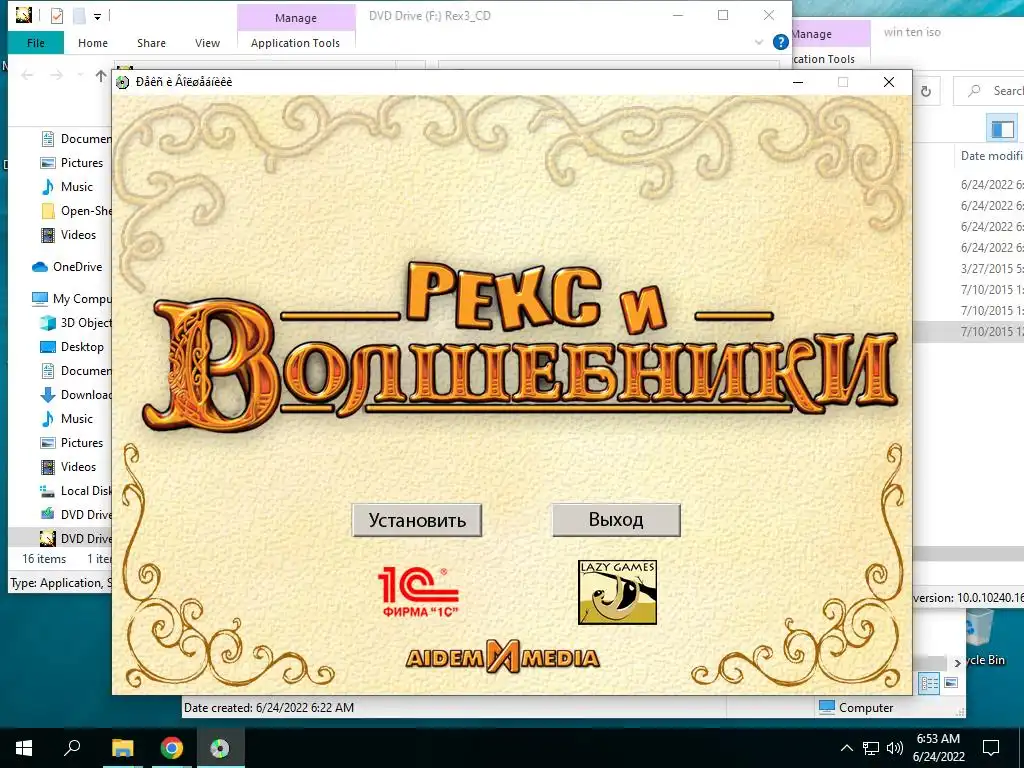Select Videos under My Computer in sidebar
1024x768 pixels.
(69, 467)
